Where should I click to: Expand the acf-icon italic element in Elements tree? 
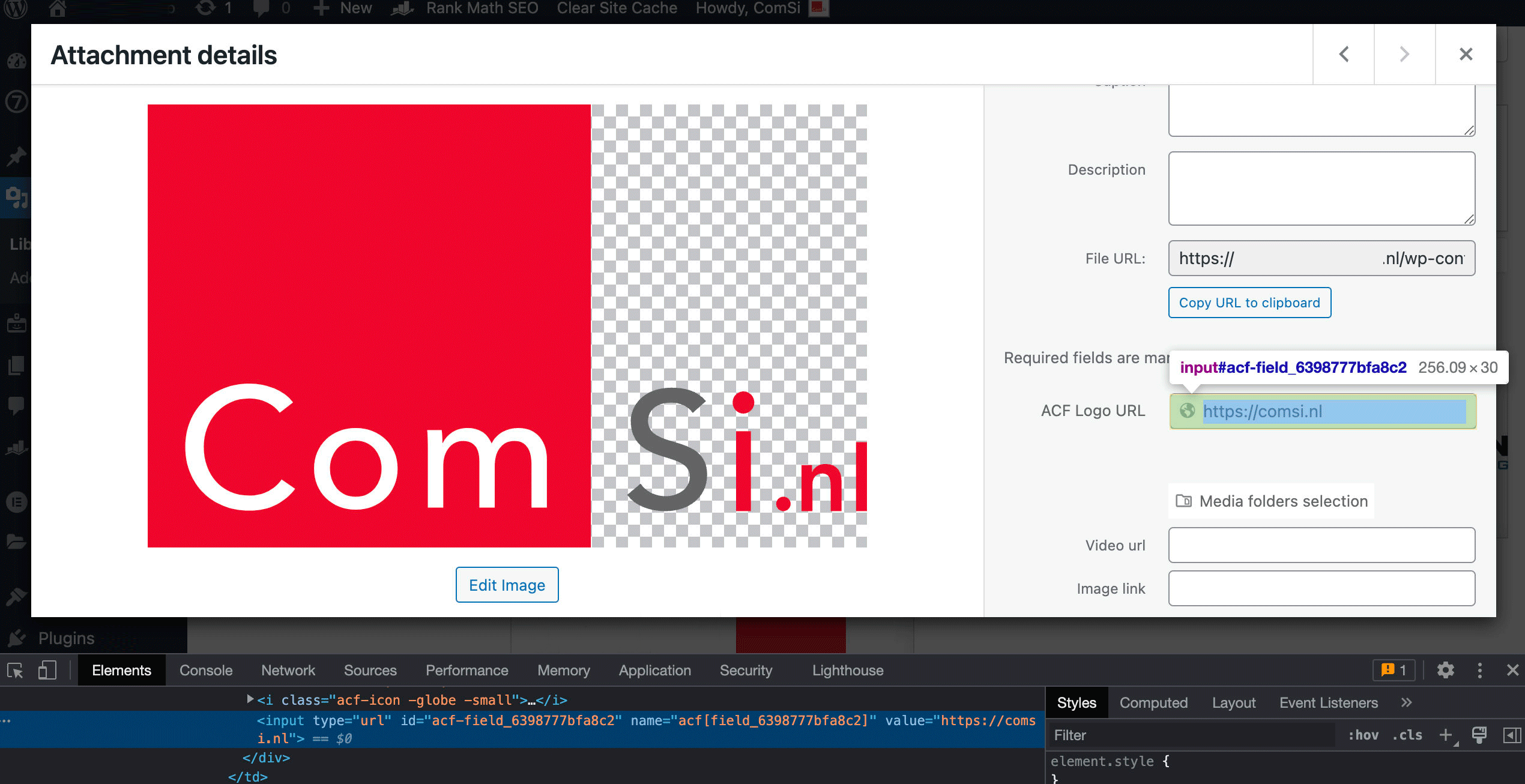click(250, 699)
